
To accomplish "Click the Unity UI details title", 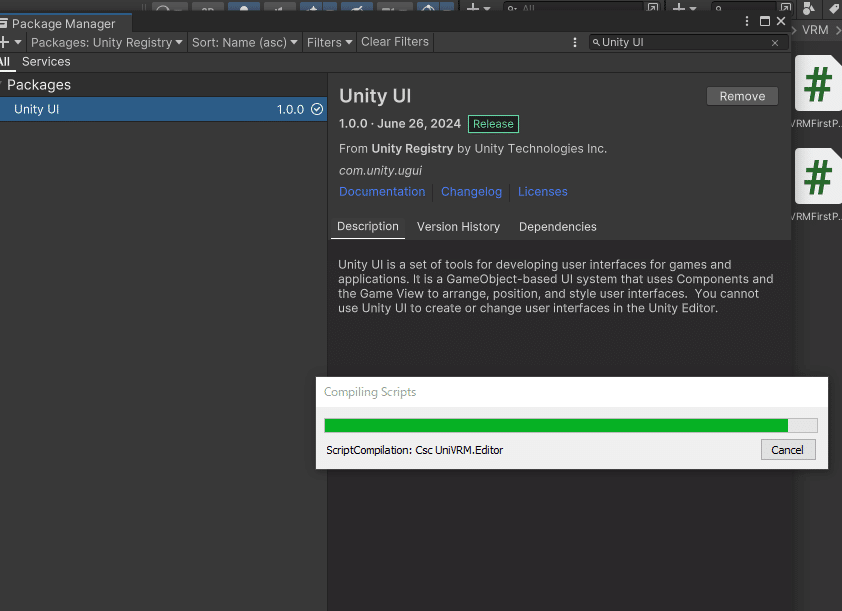I will pyautogui.click(x=375, y=96).
